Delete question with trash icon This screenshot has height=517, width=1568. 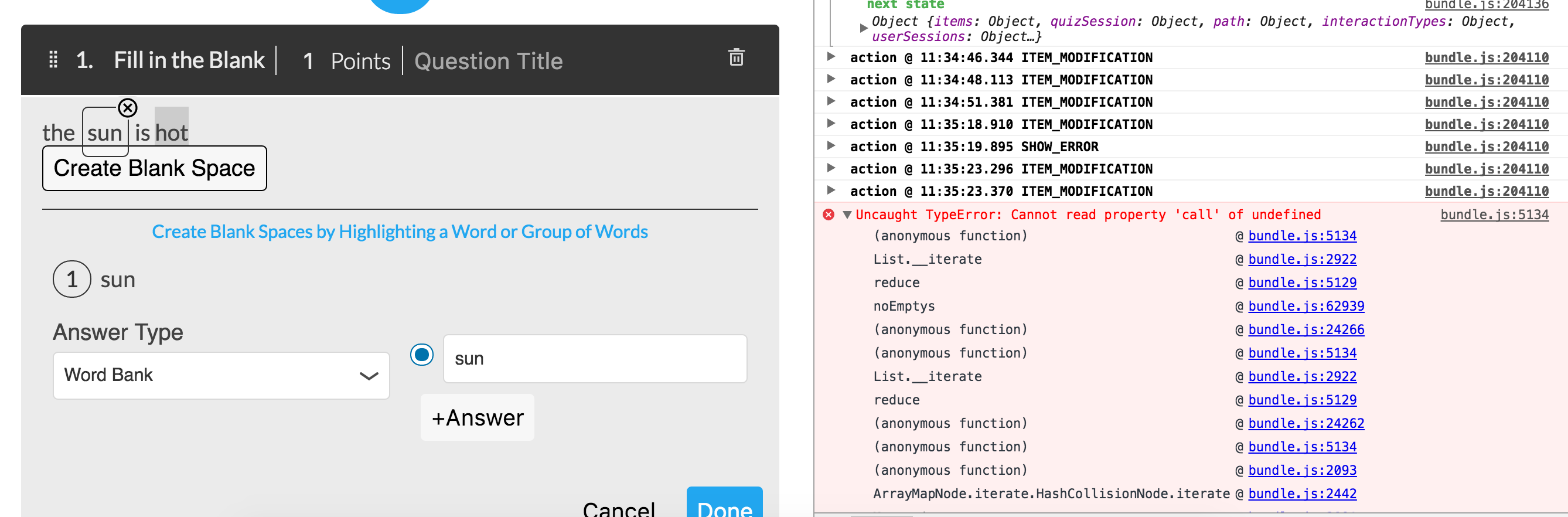tap(736, 57)
